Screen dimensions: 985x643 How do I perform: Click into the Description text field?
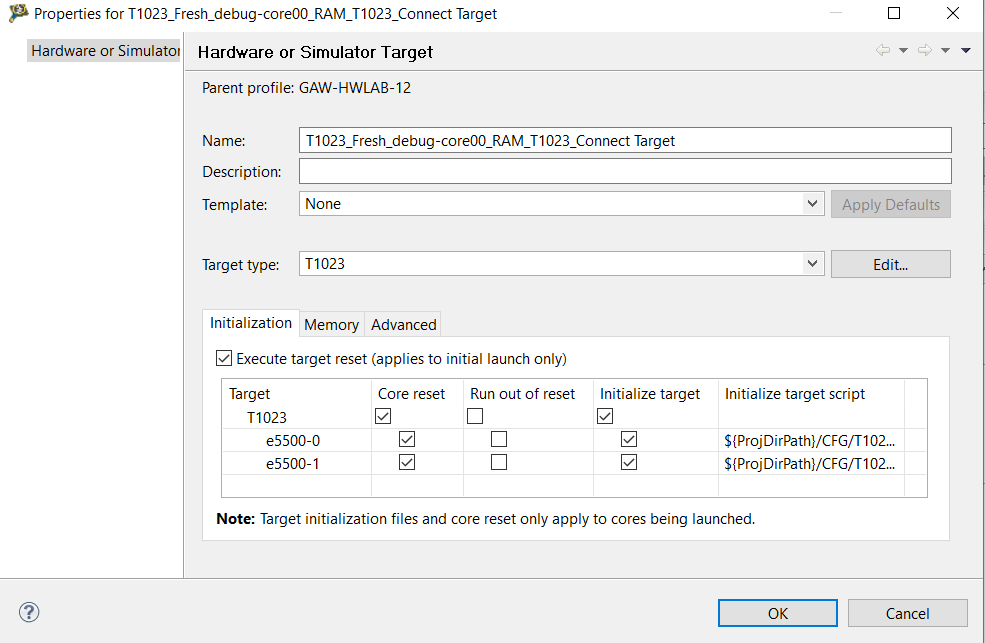click(x=625, y=172)
